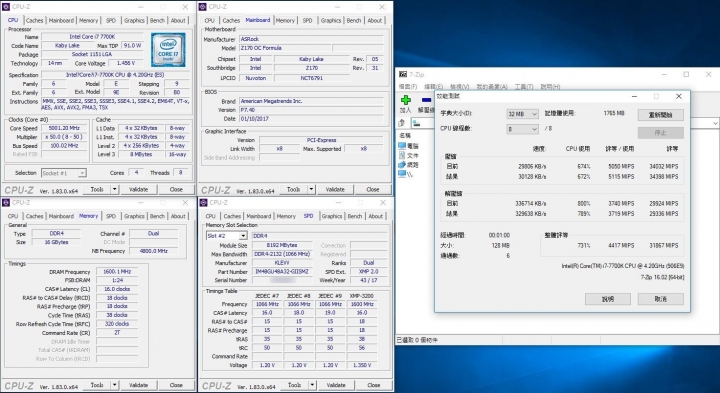Click the 7-Zip address bar path field
Image resolution: width=720 pixels, height=393 pixels.
564,123
